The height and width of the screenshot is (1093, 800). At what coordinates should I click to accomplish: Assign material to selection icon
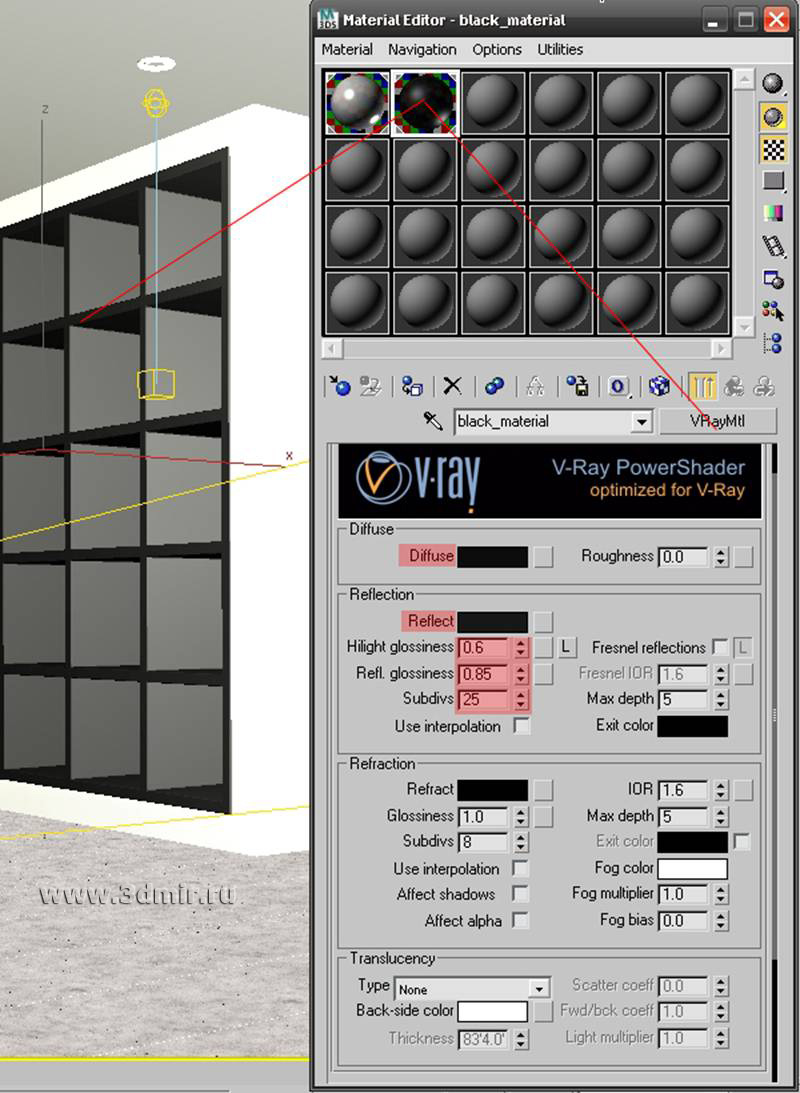pyautogui.click(x=413, y=385)
